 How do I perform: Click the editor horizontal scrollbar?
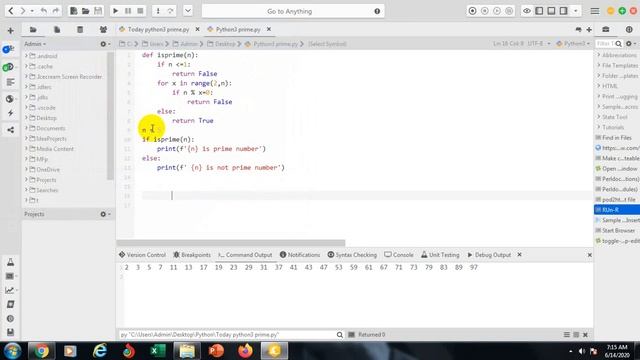coord(231,243)
